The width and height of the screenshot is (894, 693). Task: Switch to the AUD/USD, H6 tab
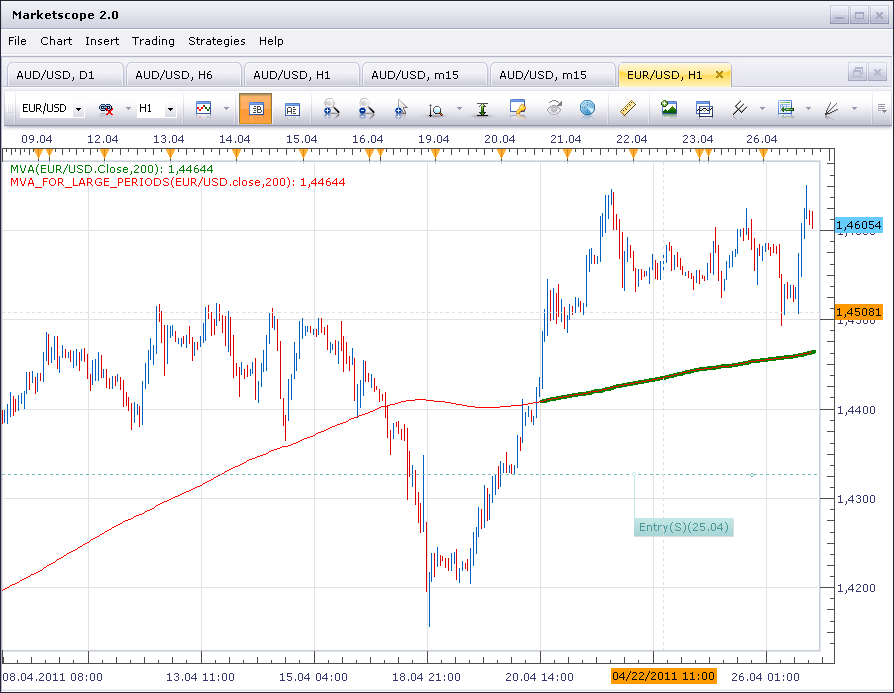point(184,75)
